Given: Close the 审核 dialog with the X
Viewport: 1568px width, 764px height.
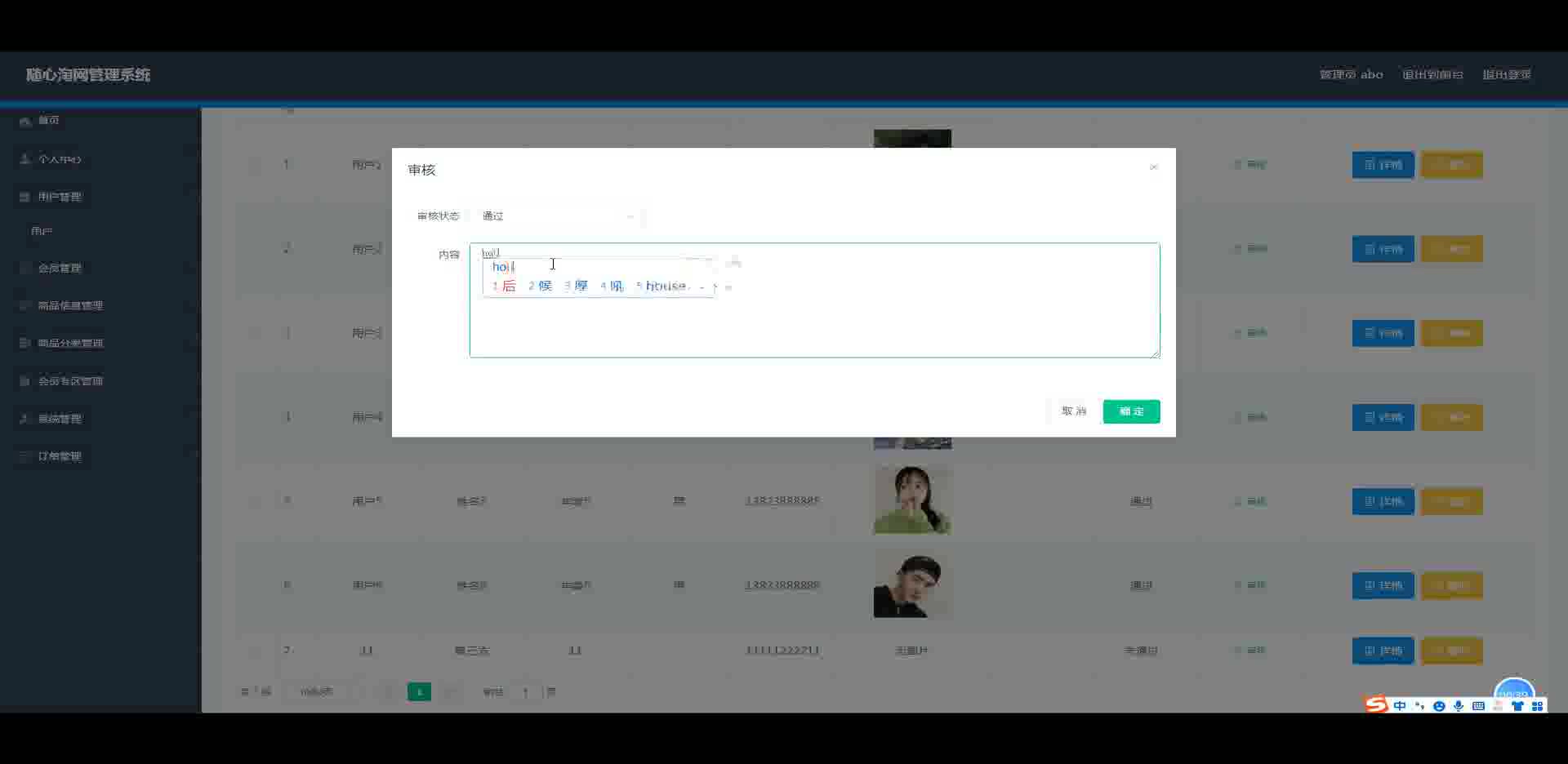Looking at the screenshot, I should pyautogui.click(x=1154, y=167).
